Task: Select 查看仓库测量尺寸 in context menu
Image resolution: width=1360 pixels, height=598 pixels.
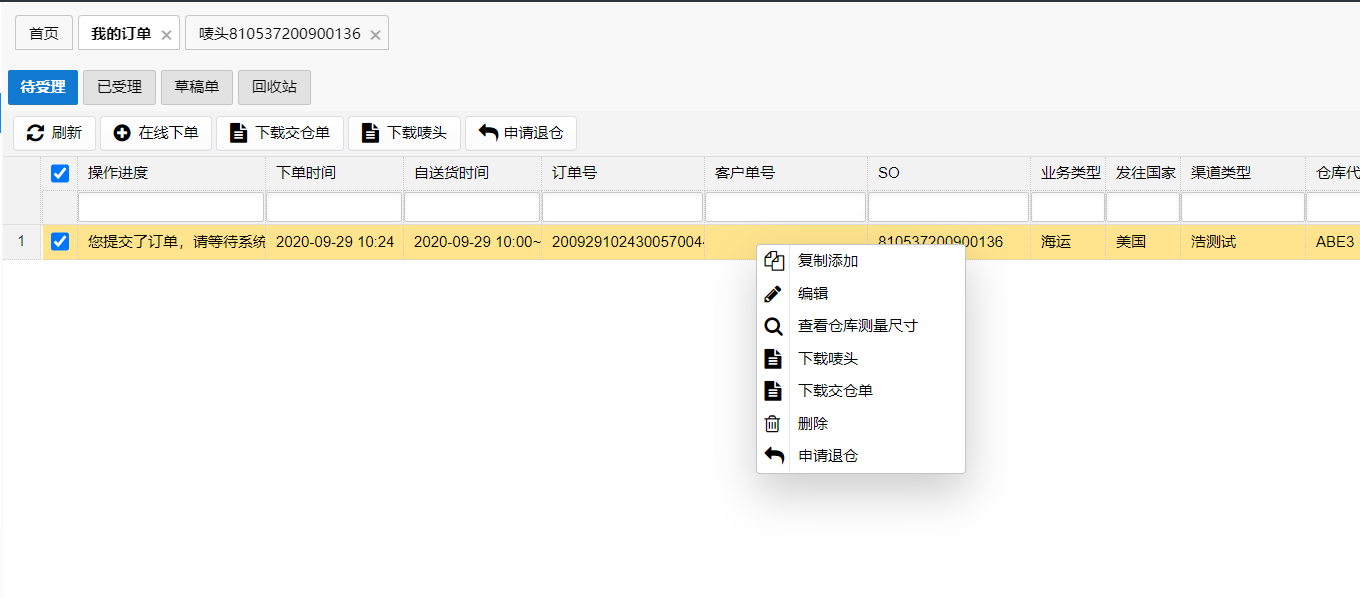Action: tap(861, 326)
